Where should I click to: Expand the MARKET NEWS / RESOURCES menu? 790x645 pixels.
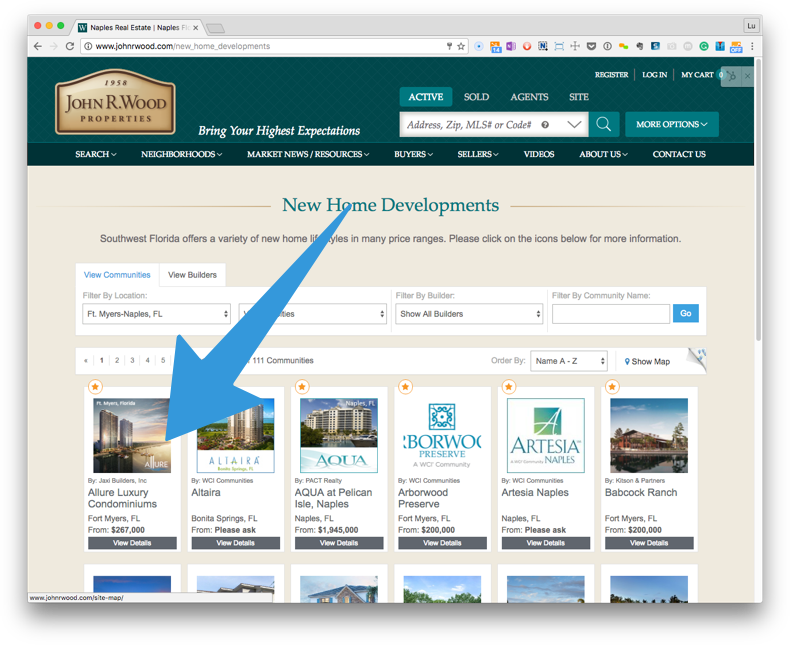click(x=308, y=154)
